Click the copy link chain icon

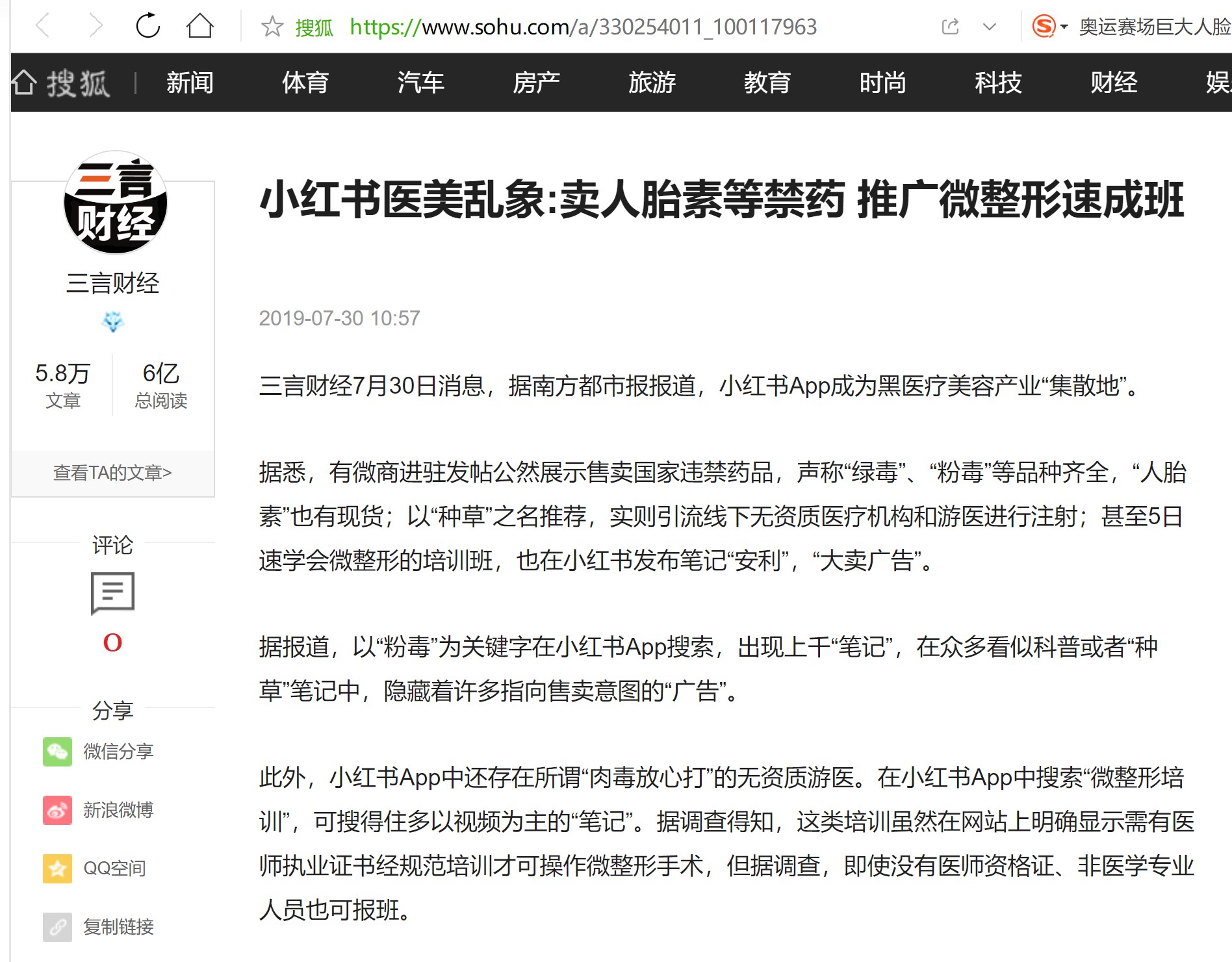pos(58,927)
